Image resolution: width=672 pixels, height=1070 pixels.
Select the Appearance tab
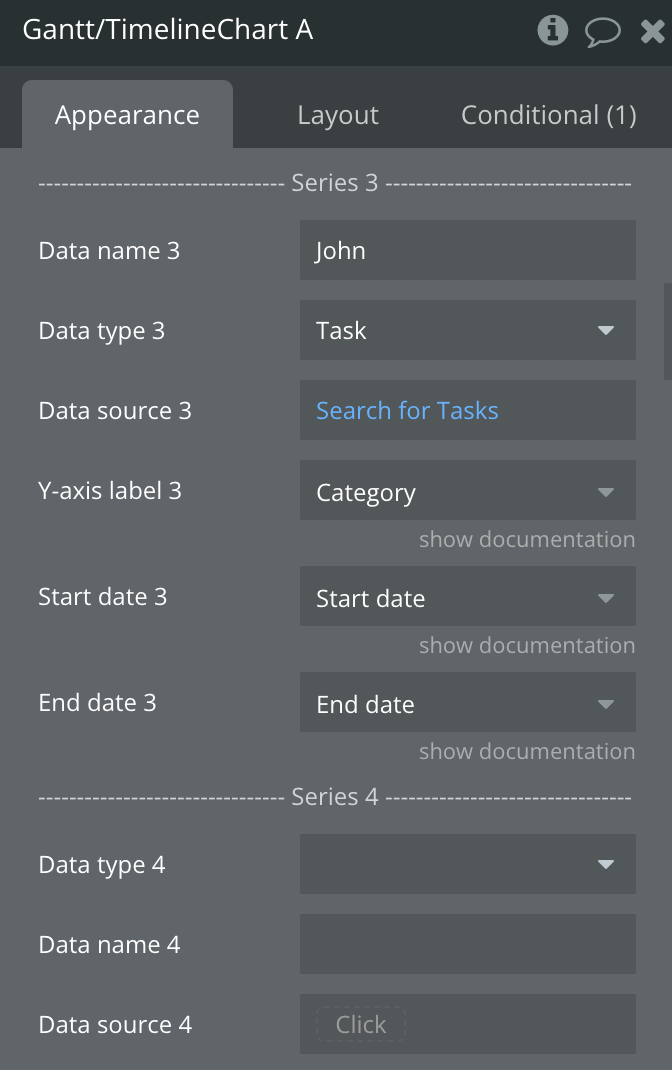tap(127, 115)
